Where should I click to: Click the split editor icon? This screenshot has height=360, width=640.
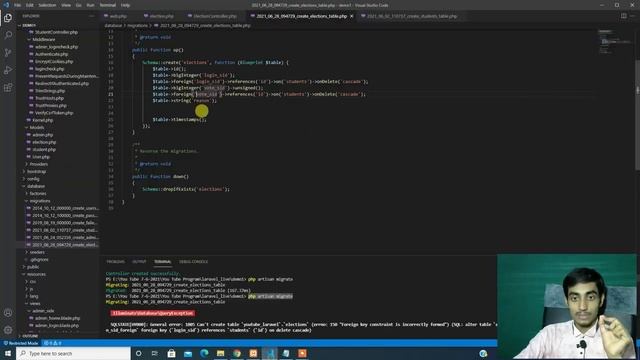point(624,16)
